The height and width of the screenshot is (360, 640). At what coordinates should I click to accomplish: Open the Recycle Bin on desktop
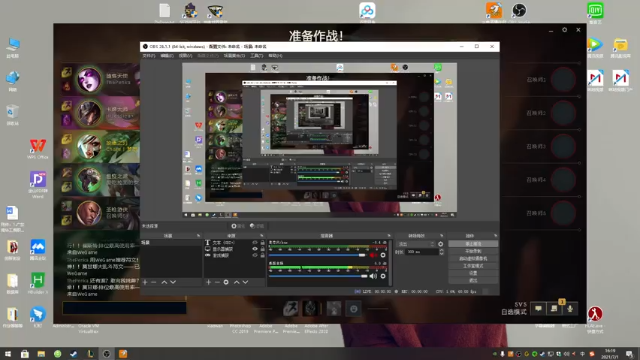click(x=13, y=115)
